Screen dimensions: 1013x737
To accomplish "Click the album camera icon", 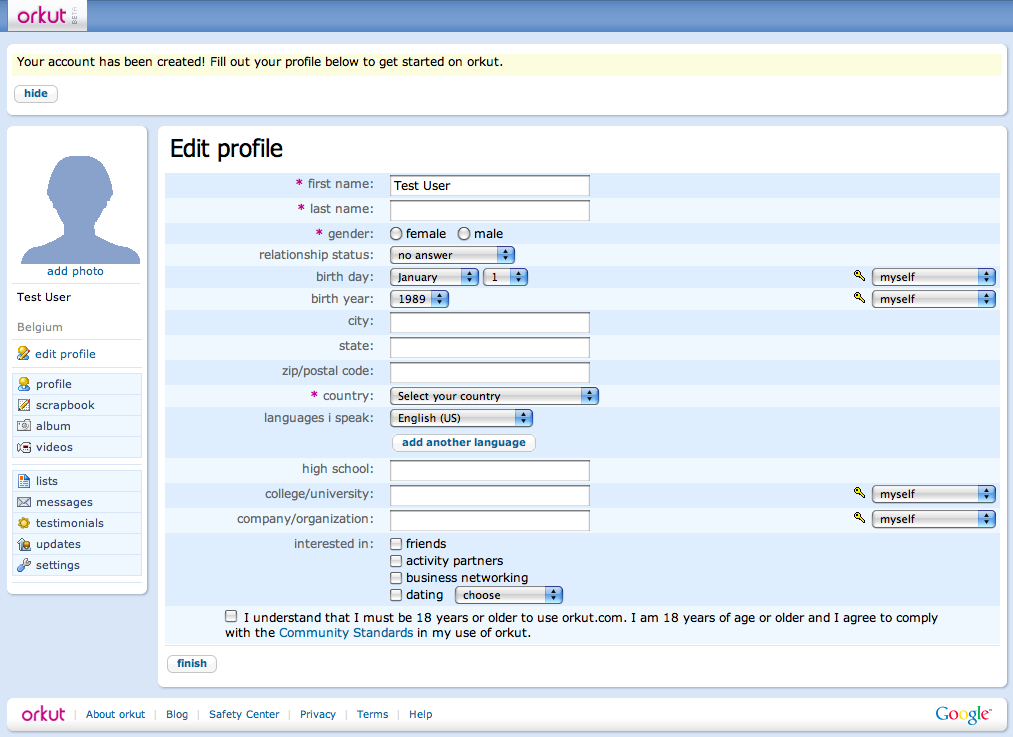I will [x=24, y=426].
